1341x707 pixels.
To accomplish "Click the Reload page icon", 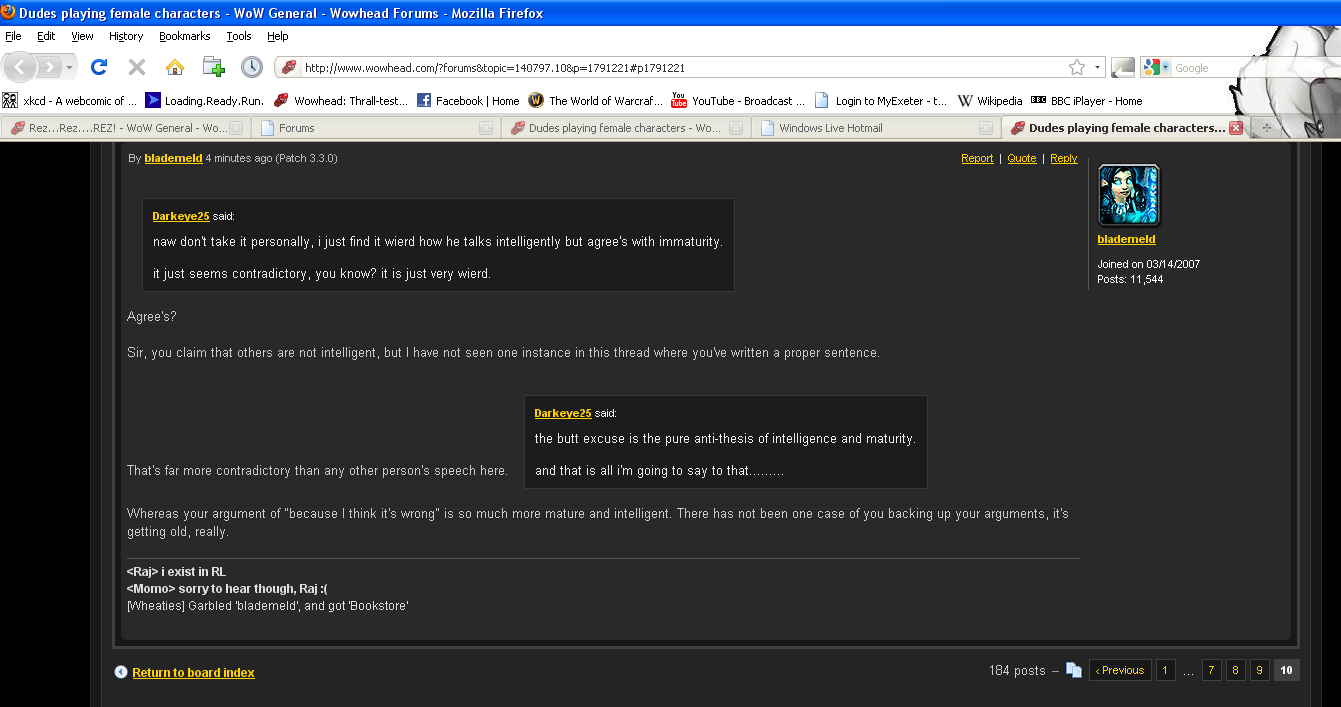I will (98, 67).
